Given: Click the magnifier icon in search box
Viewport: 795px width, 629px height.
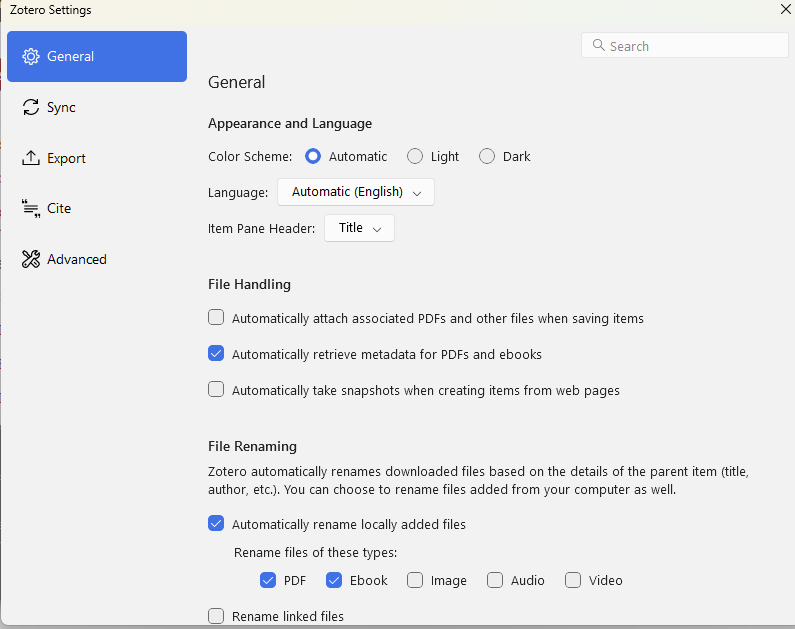Looking at the screenshot, I should tap(599, 45).
